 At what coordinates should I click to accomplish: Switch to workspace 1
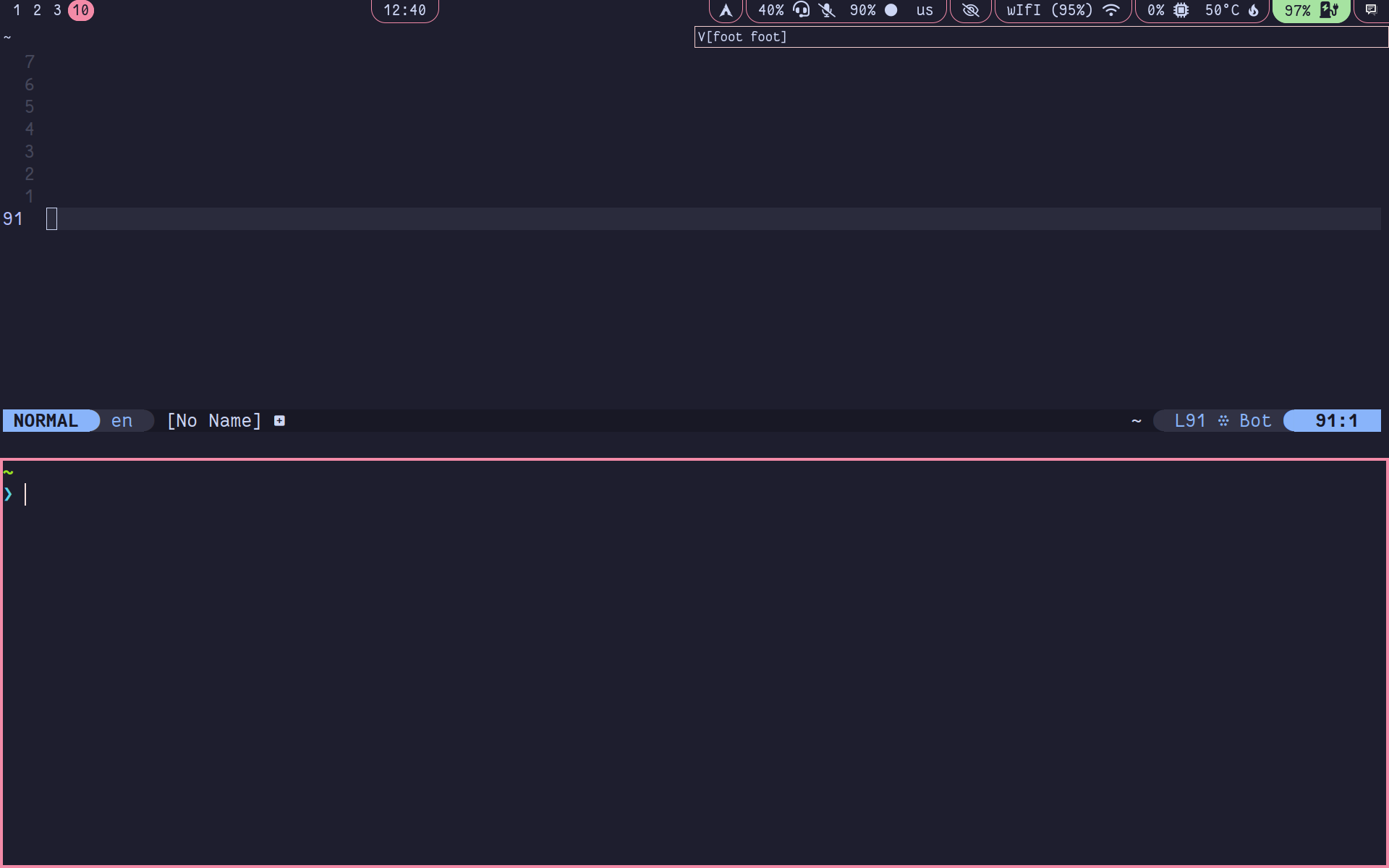click(x=17, y=10)
